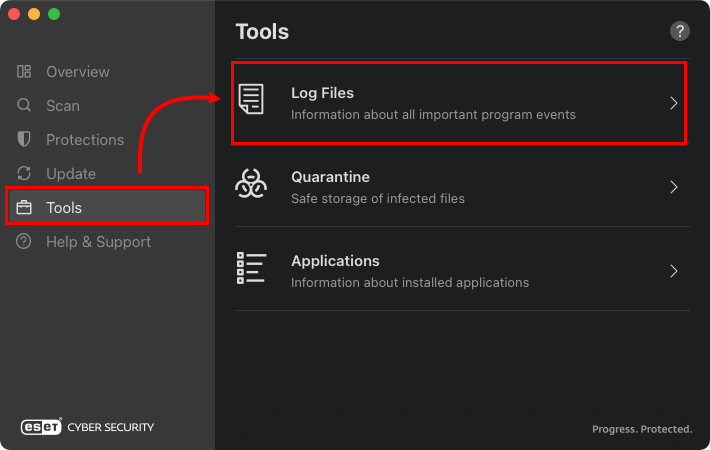
Task: Click the Quarantine biohazard icon
Action: pos(251,186)
